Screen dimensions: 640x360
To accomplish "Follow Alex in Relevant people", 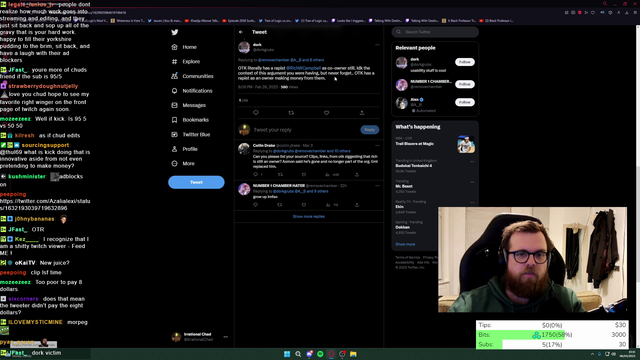I will pyautogui.click(x=464, y=102).
